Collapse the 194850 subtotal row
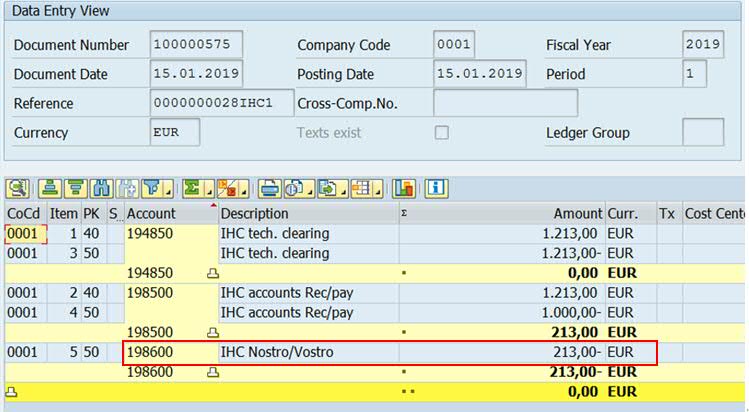The image size is (749, 412). 212,272
